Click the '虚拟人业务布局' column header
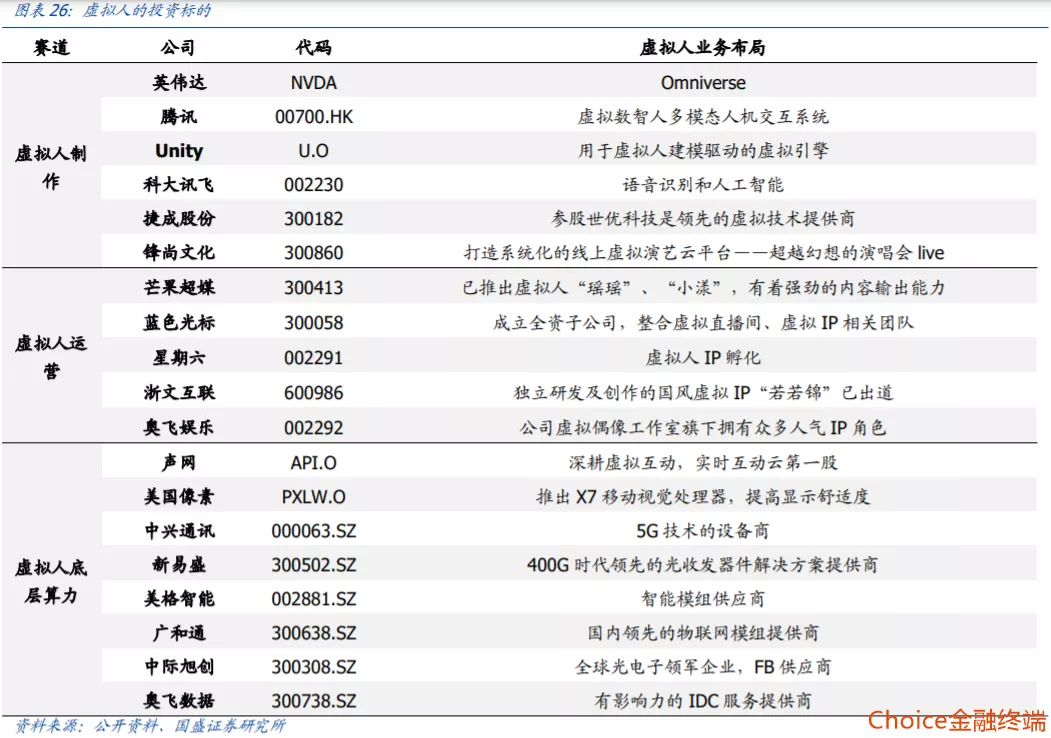The width and height of the screenshot is (1051, 738). click(702, 48)
